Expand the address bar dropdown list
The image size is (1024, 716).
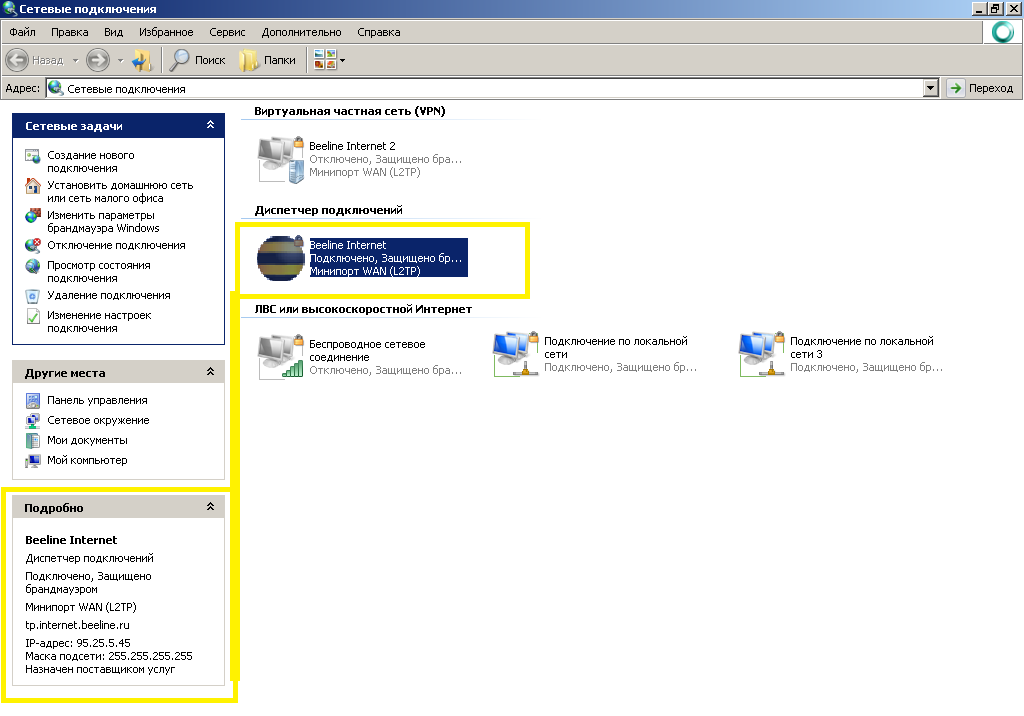pyautogui.click(x=931, y=88)
